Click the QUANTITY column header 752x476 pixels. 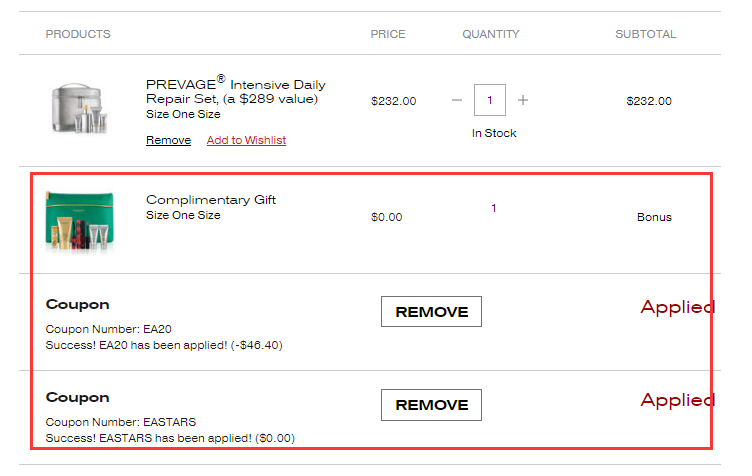tap(490, 34)
